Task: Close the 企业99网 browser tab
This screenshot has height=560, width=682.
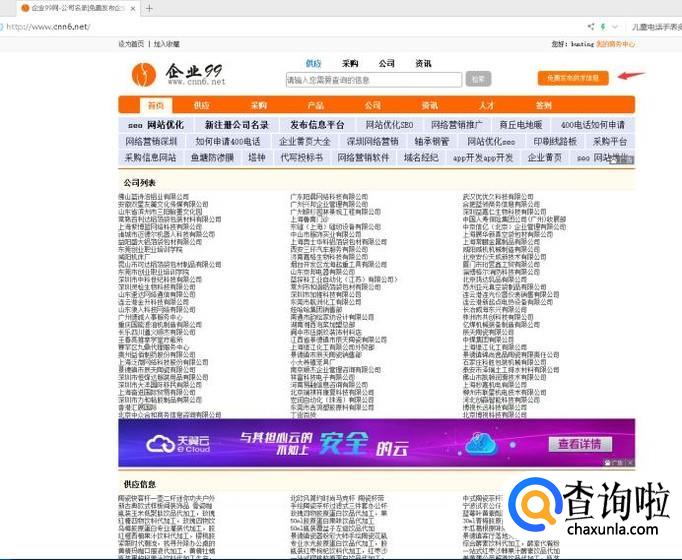Action: pyautogui.click(x=133, y=8)
